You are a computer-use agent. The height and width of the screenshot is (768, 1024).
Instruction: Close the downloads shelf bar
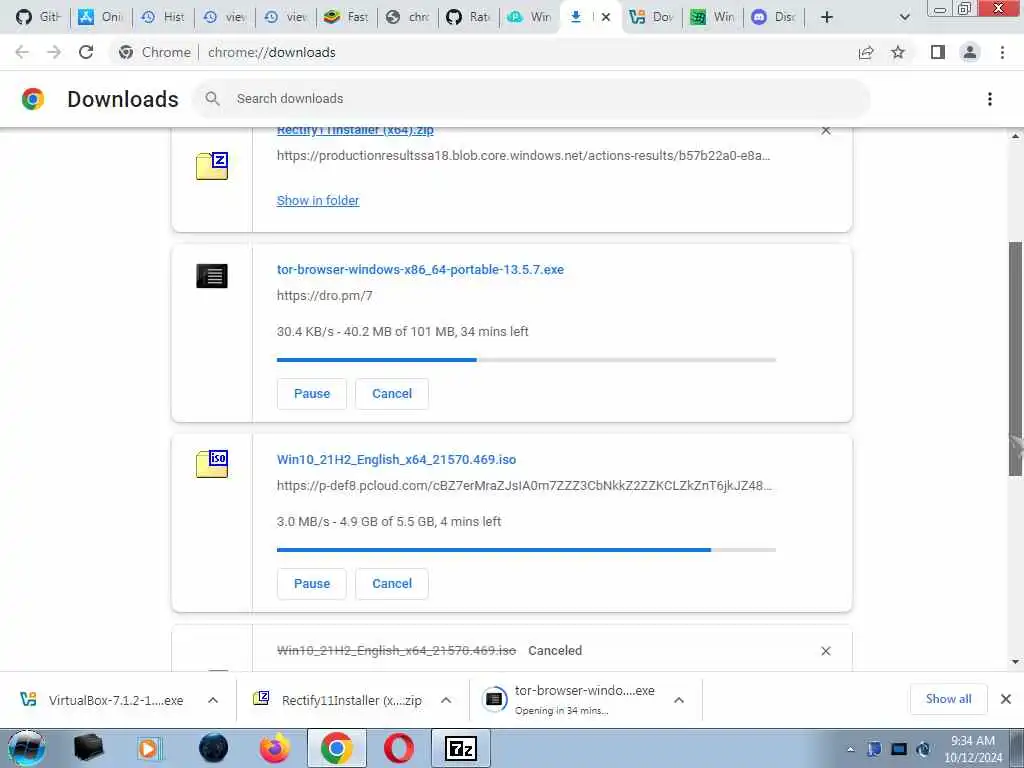(x=1006, y=699)
